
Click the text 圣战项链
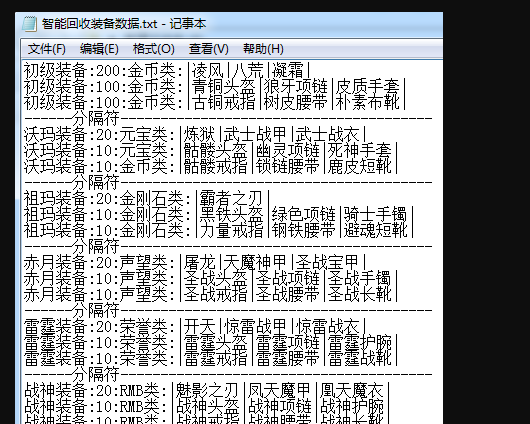click(288, 278)
